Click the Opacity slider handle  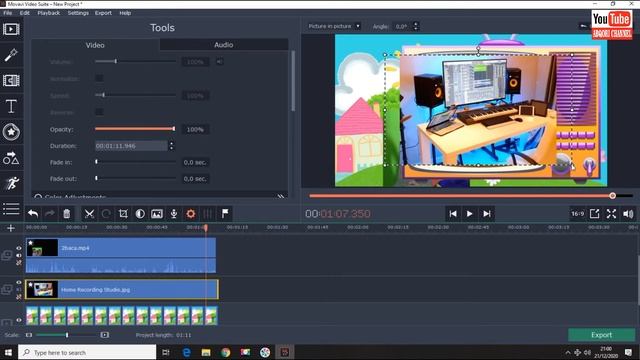[x=174, y=129]
